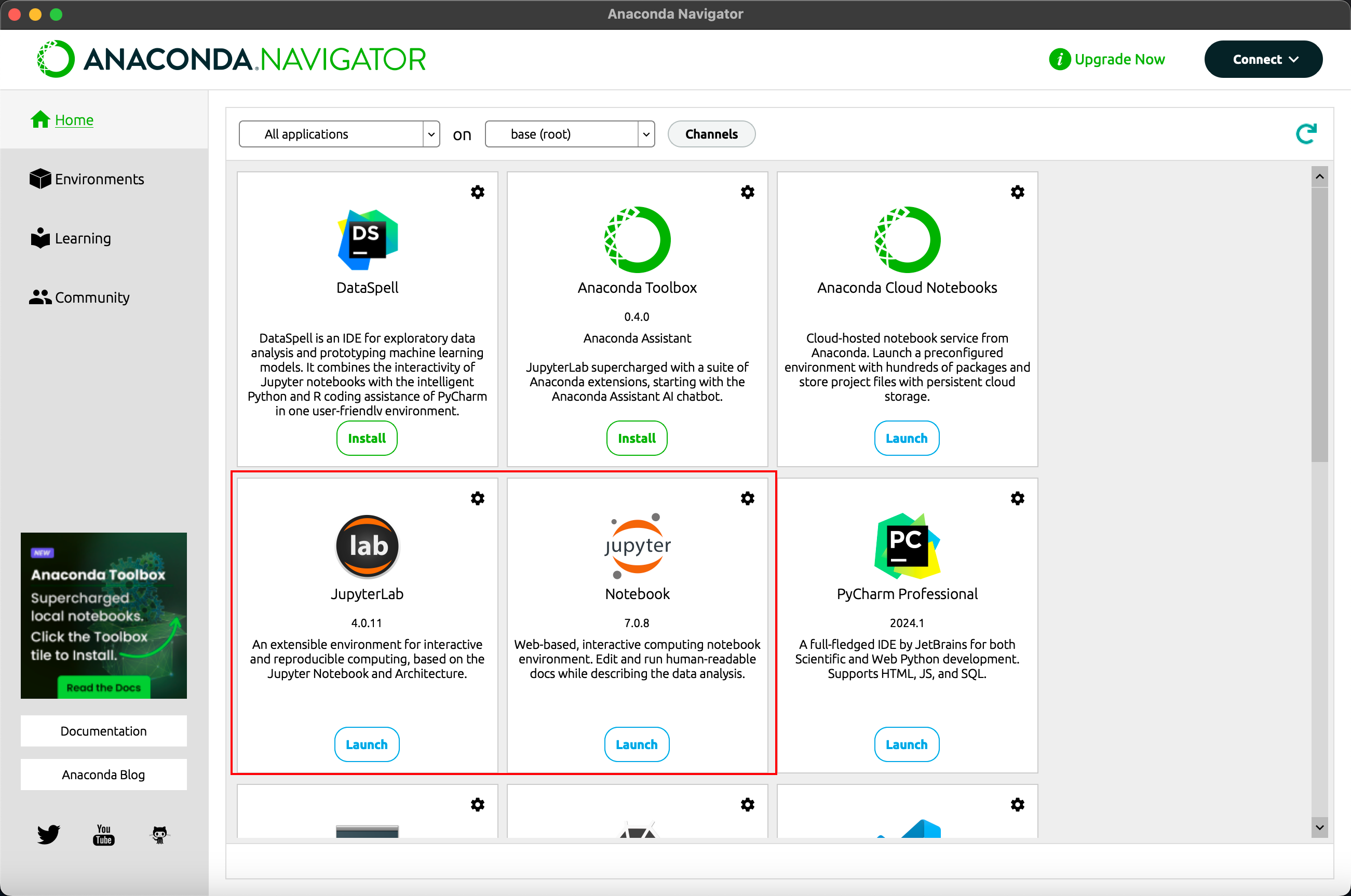Launch Anaconda Cloud Notebooks
Viewport: 1351px width, 896px height.
pyautogui.click(x=907, y=438)
